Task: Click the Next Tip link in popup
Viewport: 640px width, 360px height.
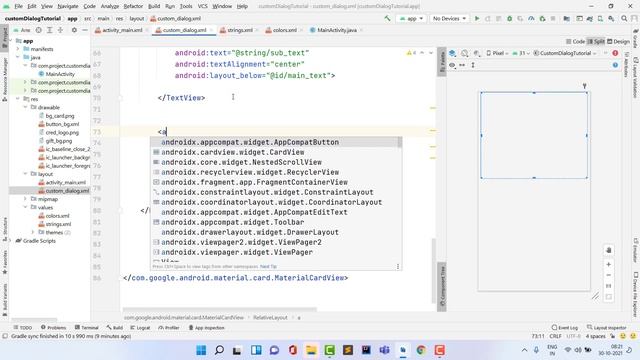Action: [x=269, y=267]
